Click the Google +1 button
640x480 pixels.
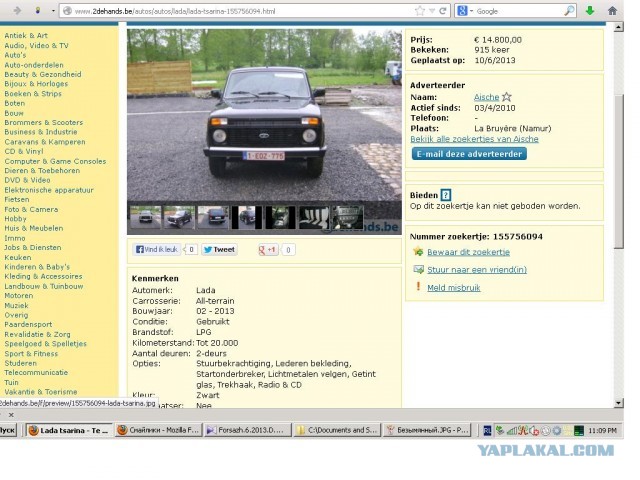pos(268,250)
